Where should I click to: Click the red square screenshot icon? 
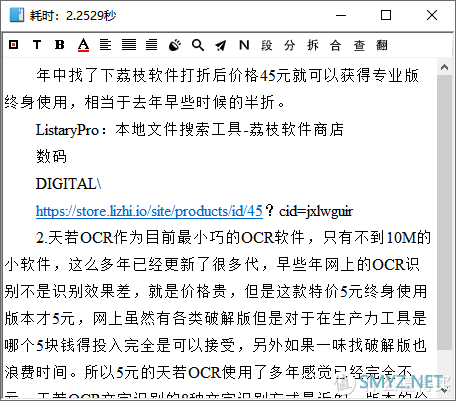point(13,45)
